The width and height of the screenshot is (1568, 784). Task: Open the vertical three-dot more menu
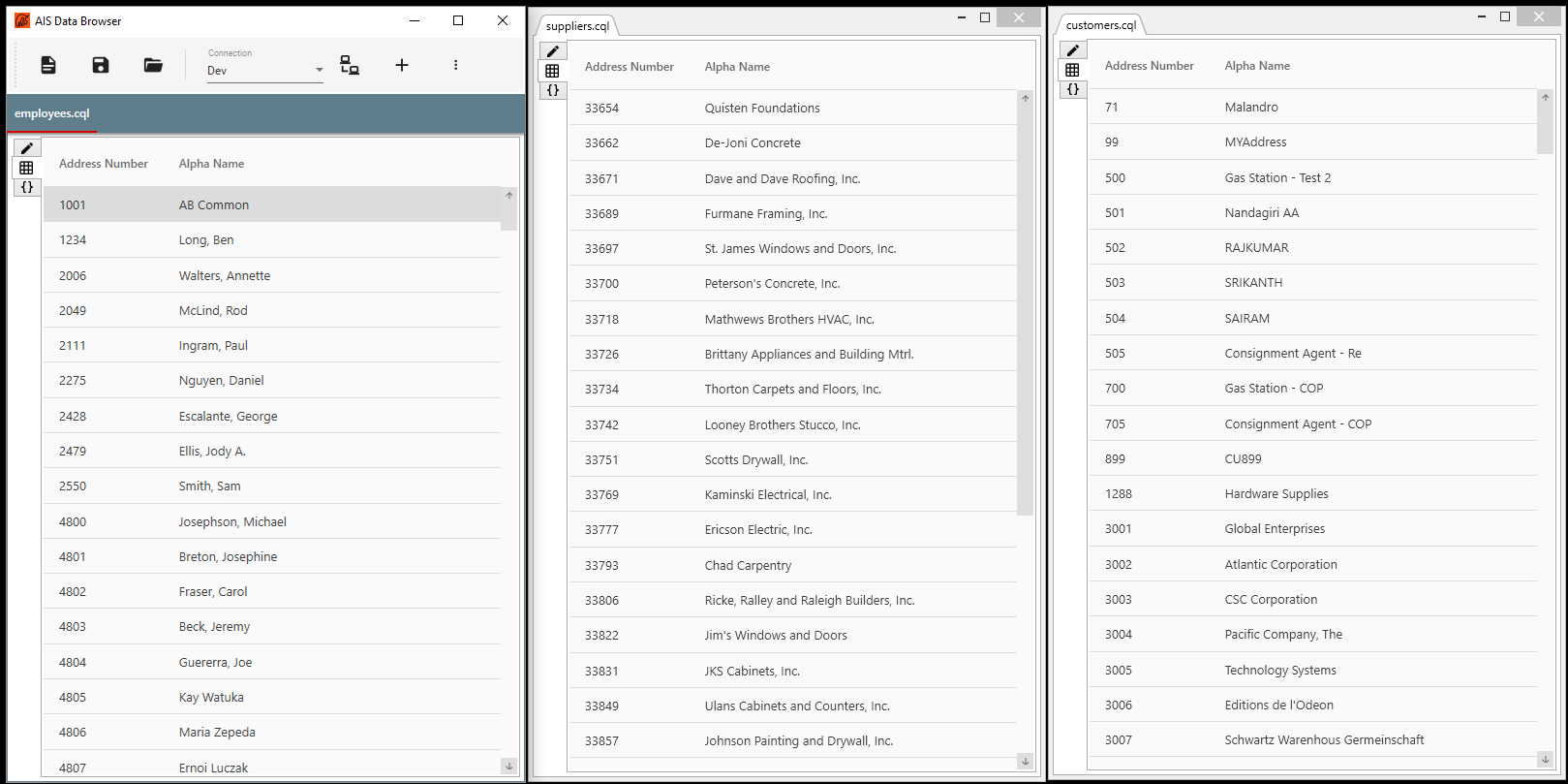[455, 65]
